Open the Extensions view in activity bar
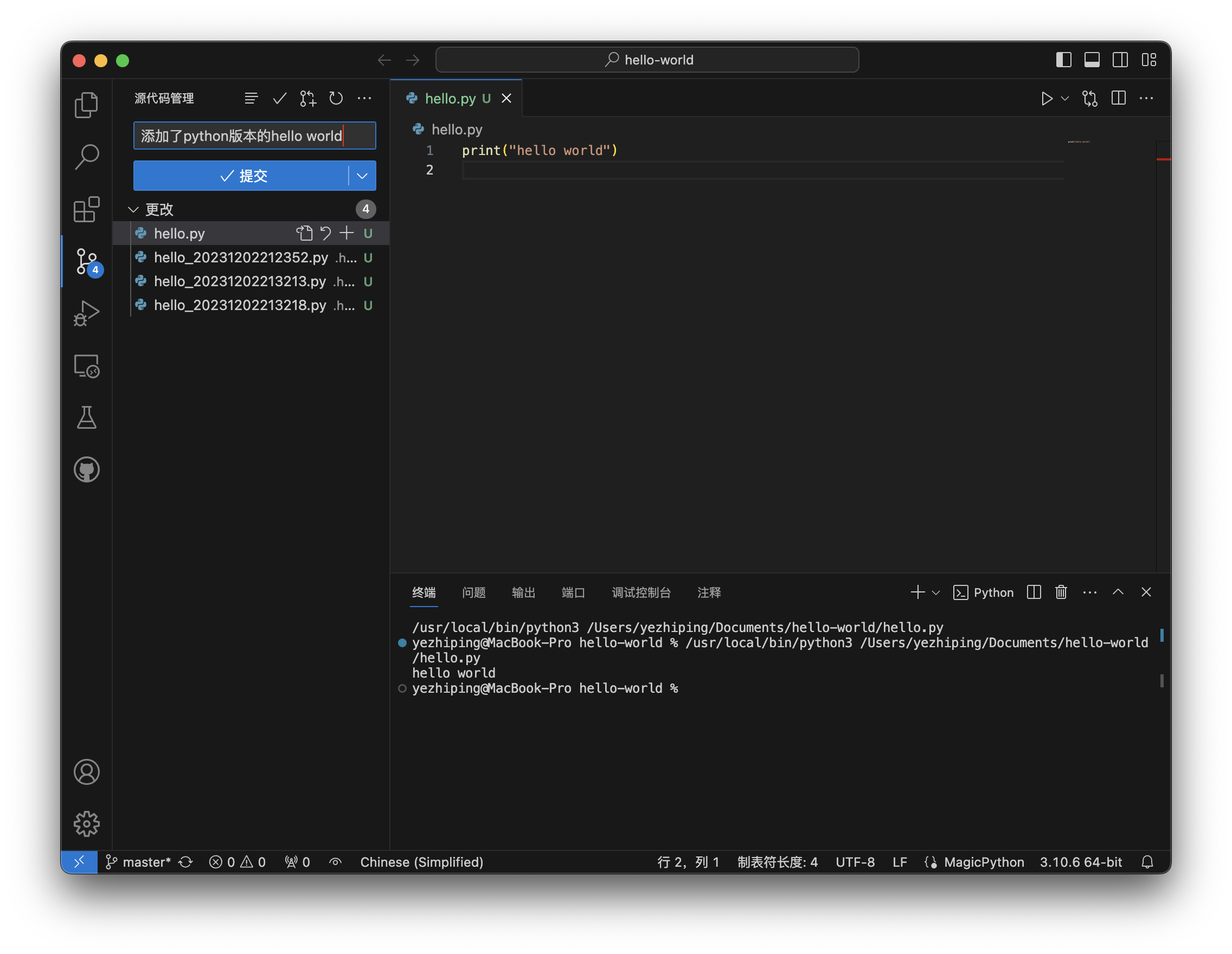 [x=86, y=209]
